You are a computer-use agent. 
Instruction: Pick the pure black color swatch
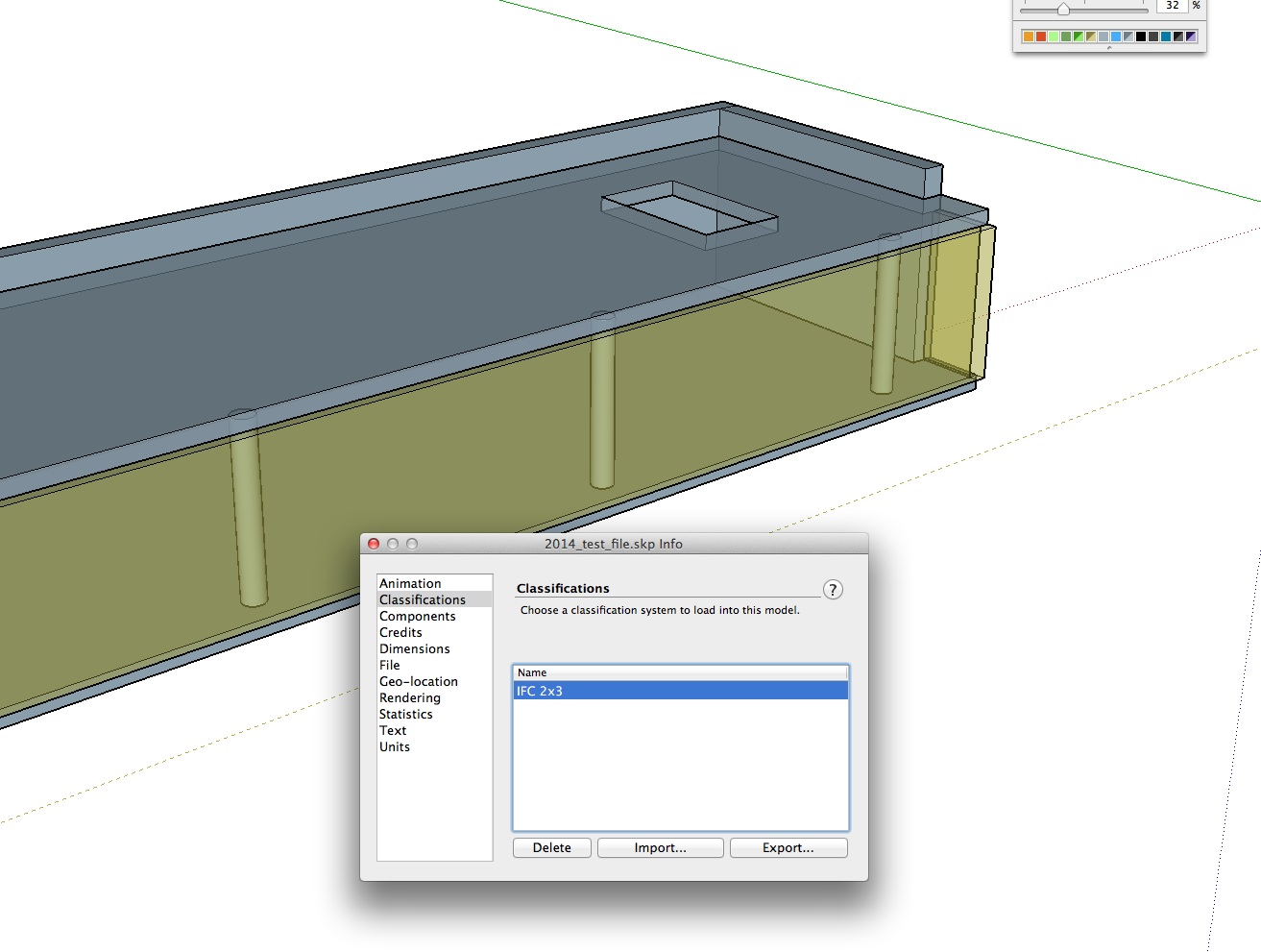click(1141, 37)
